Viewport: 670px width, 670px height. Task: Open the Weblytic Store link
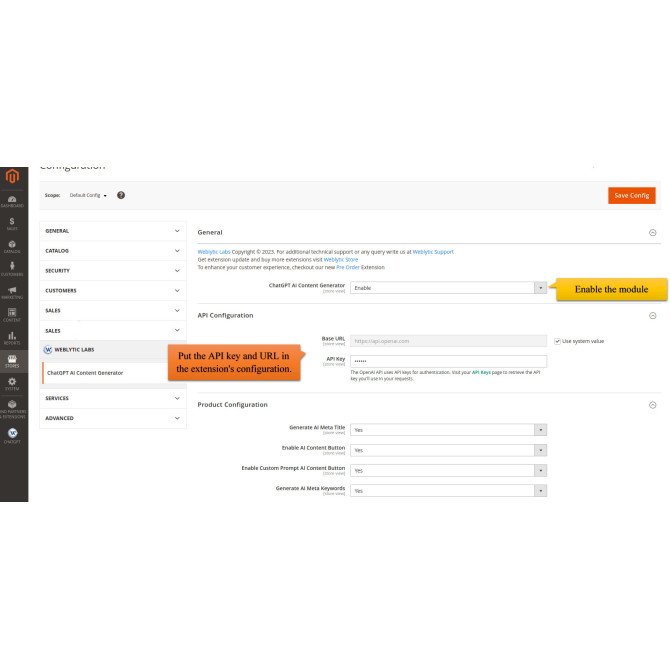(341, 260)
